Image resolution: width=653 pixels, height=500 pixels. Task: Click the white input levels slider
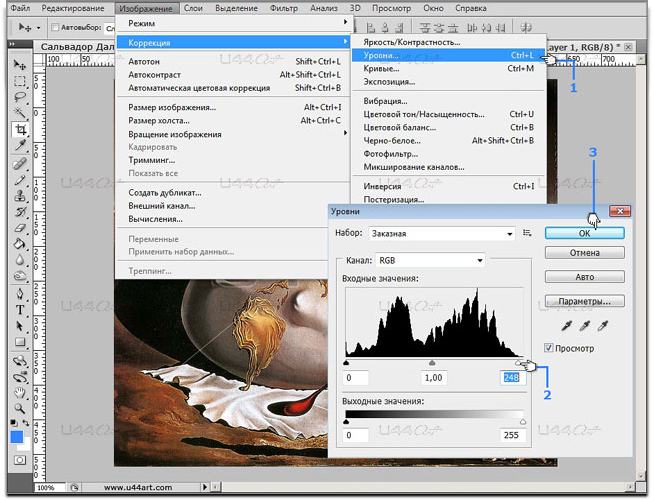[x=519, y=363]
